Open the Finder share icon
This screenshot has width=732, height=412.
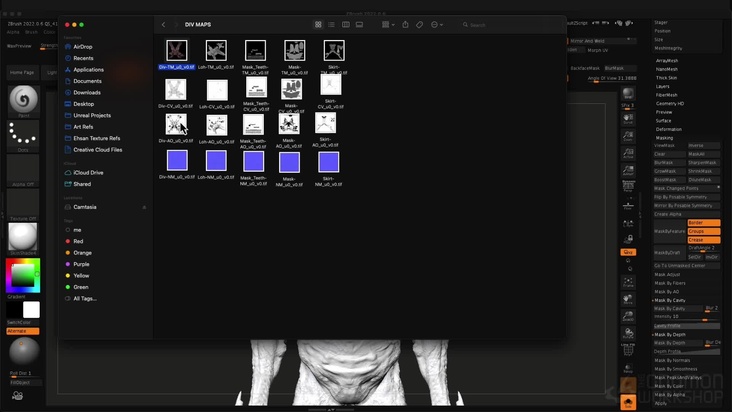[x=405, y=25]
